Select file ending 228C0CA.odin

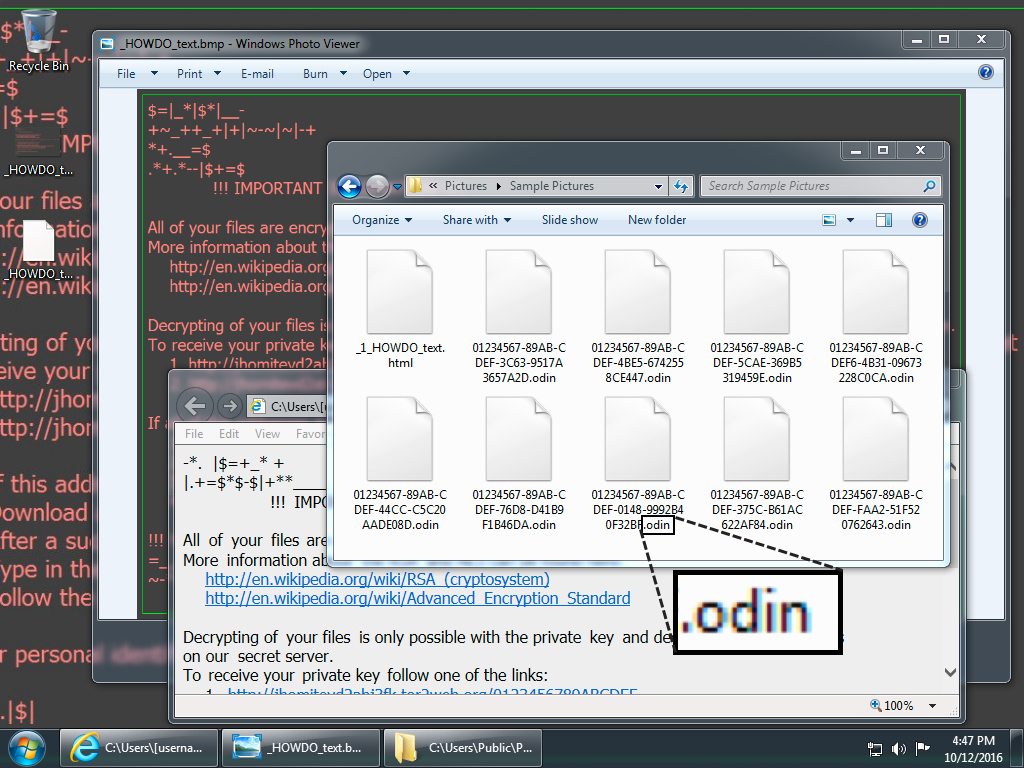coord(876,317)
